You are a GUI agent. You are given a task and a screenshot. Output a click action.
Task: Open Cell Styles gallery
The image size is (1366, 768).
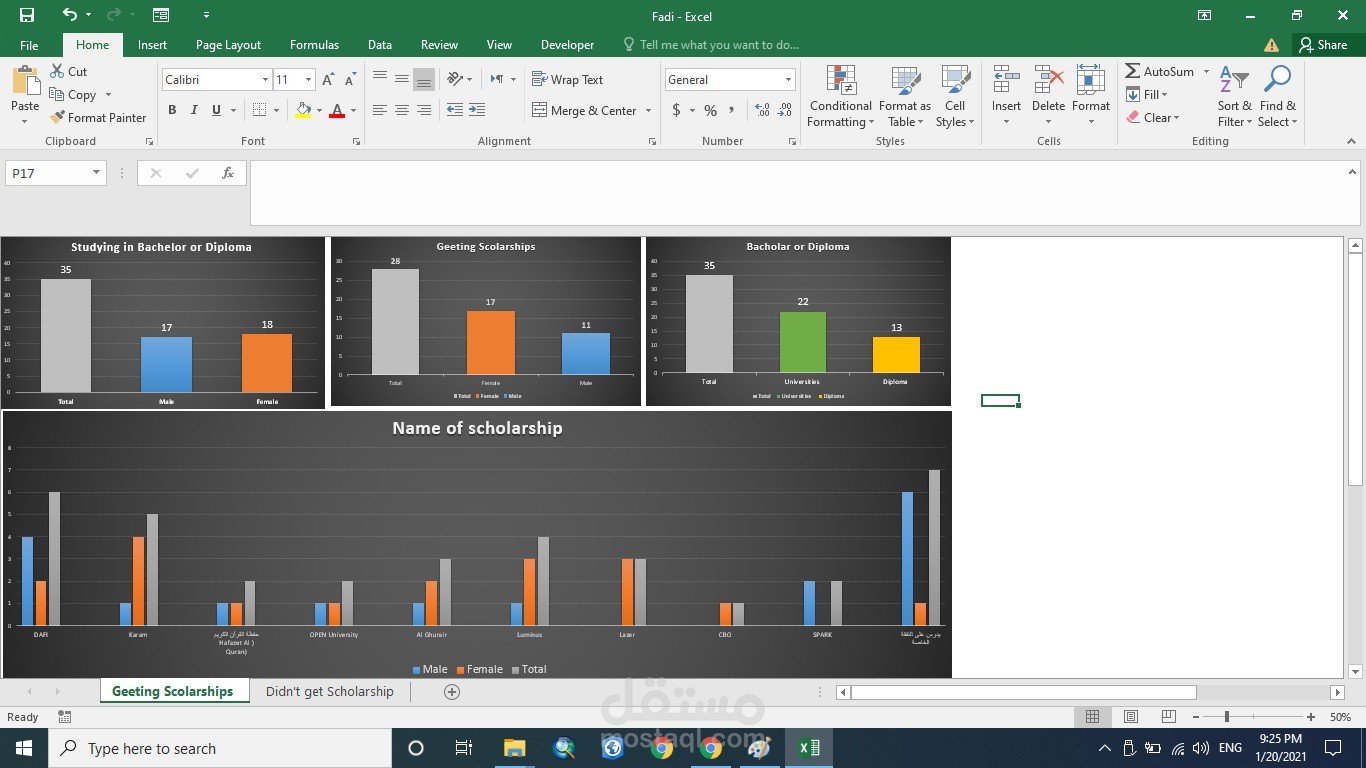pos(955,97)
